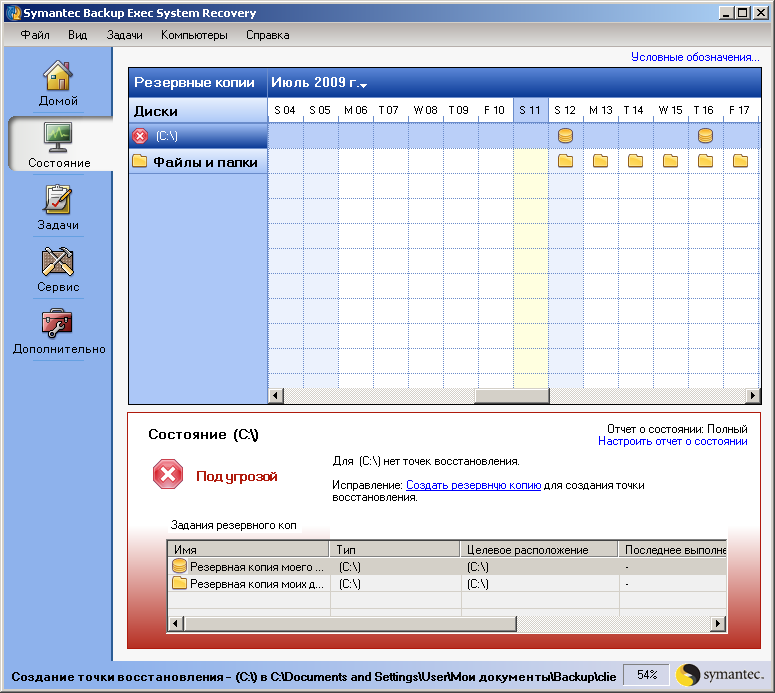Open the Вид menu
The height and width of the screenshot is (693, 775).
tap(78, 35)
